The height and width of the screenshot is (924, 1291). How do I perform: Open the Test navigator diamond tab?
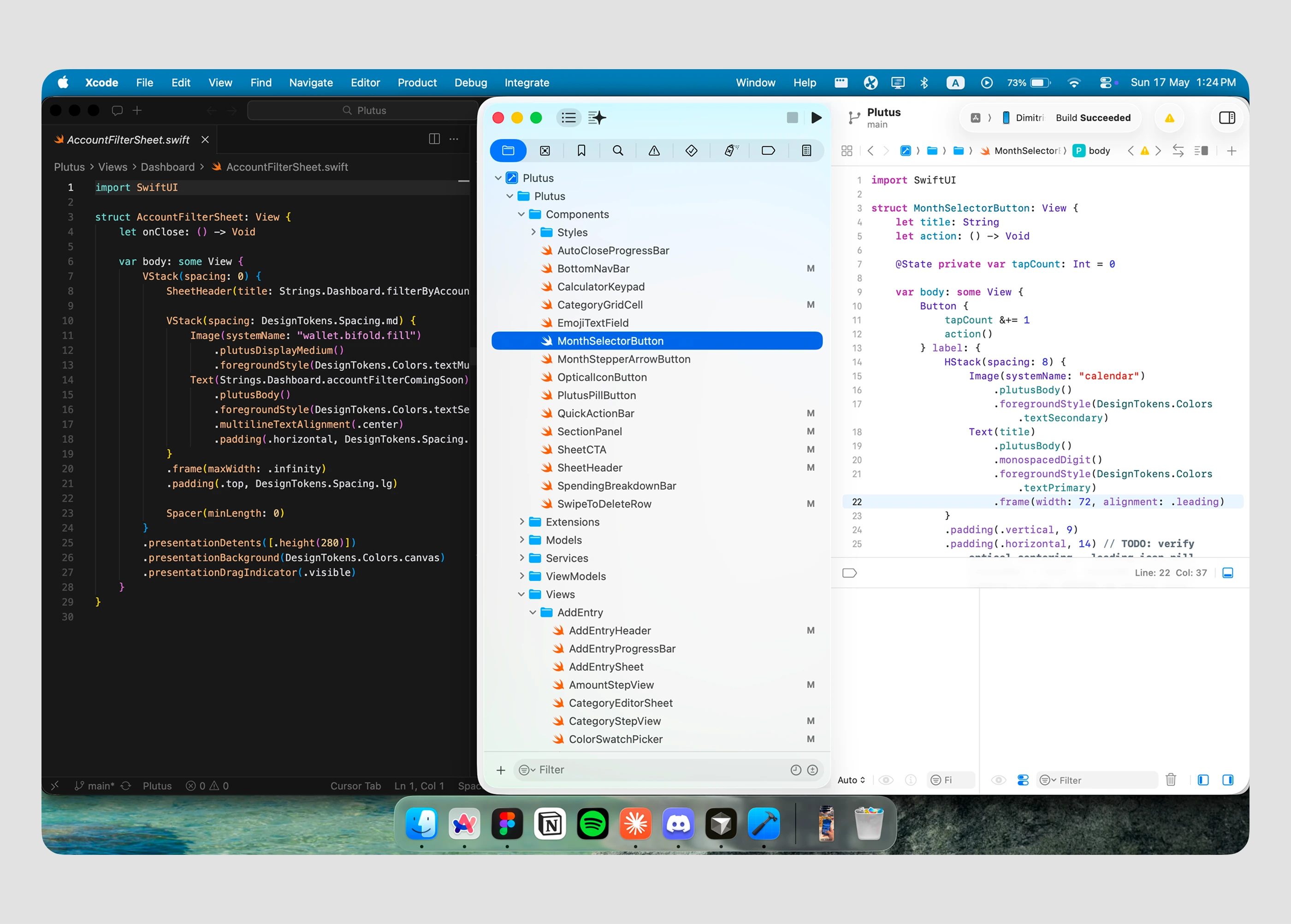click(x=691, y=151)
